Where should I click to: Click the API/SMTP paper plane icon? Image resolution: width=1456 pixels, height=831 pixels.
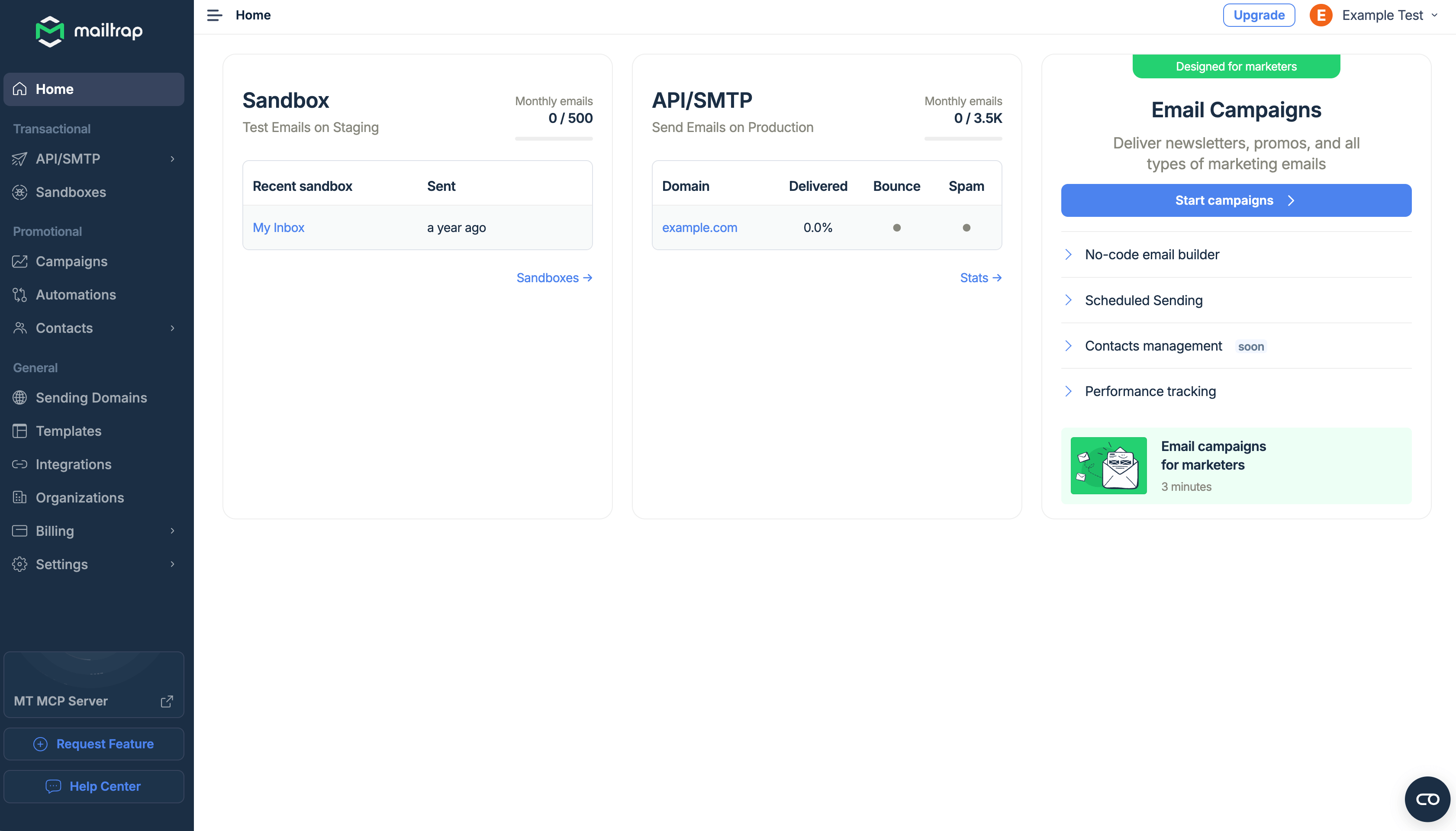coord(20,159)
